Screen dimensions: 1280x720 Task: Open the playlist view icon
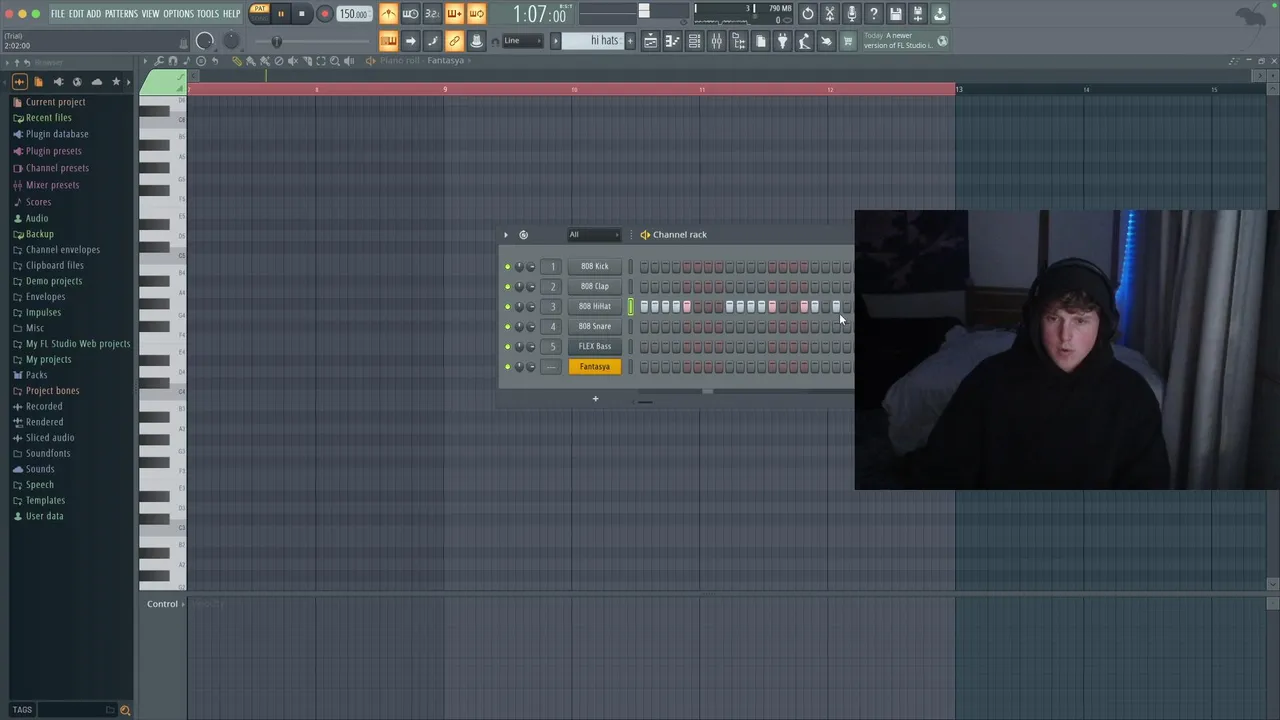(x=650, y=41)
